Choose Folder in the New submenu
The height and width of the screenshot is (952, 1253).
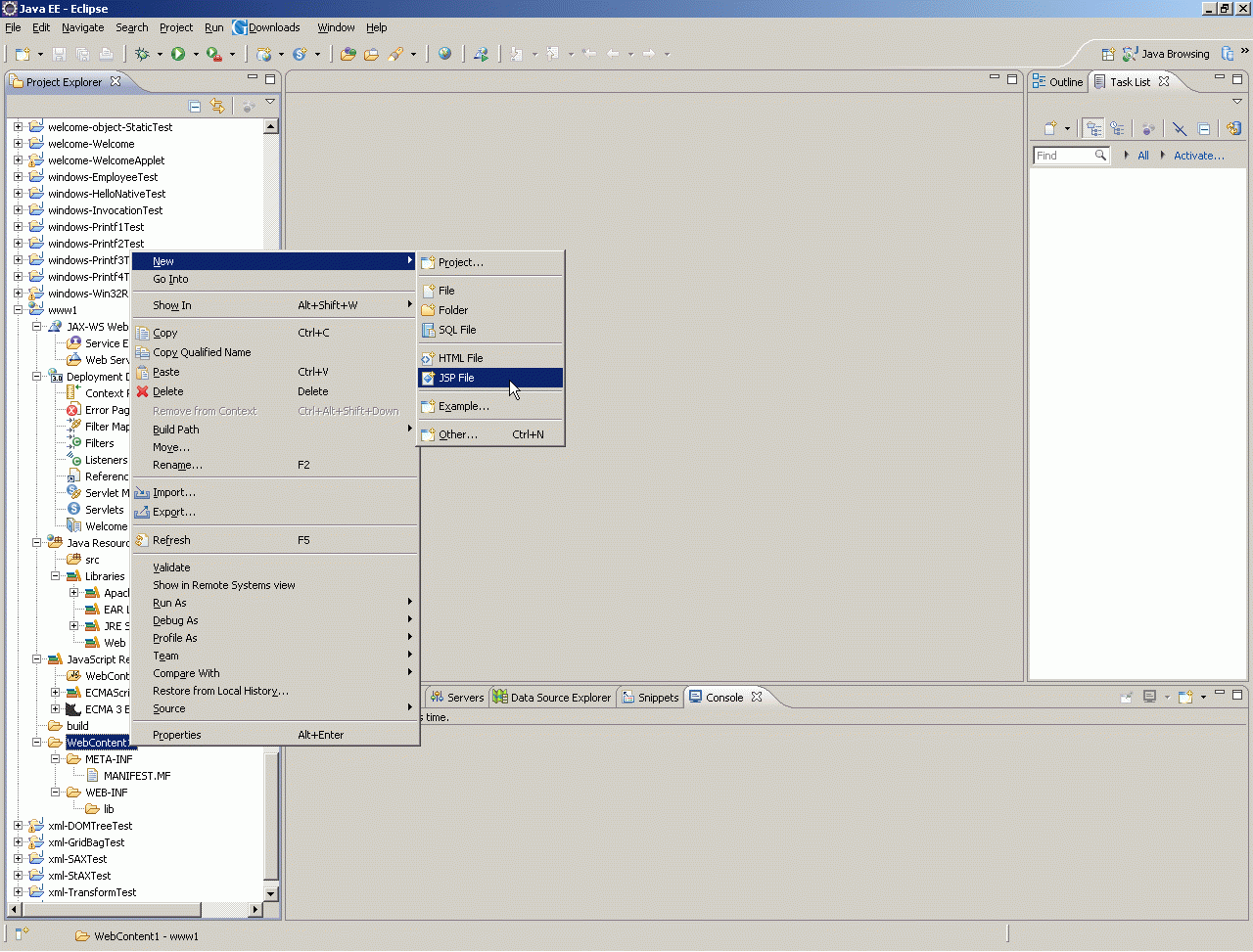coord(491,310)
